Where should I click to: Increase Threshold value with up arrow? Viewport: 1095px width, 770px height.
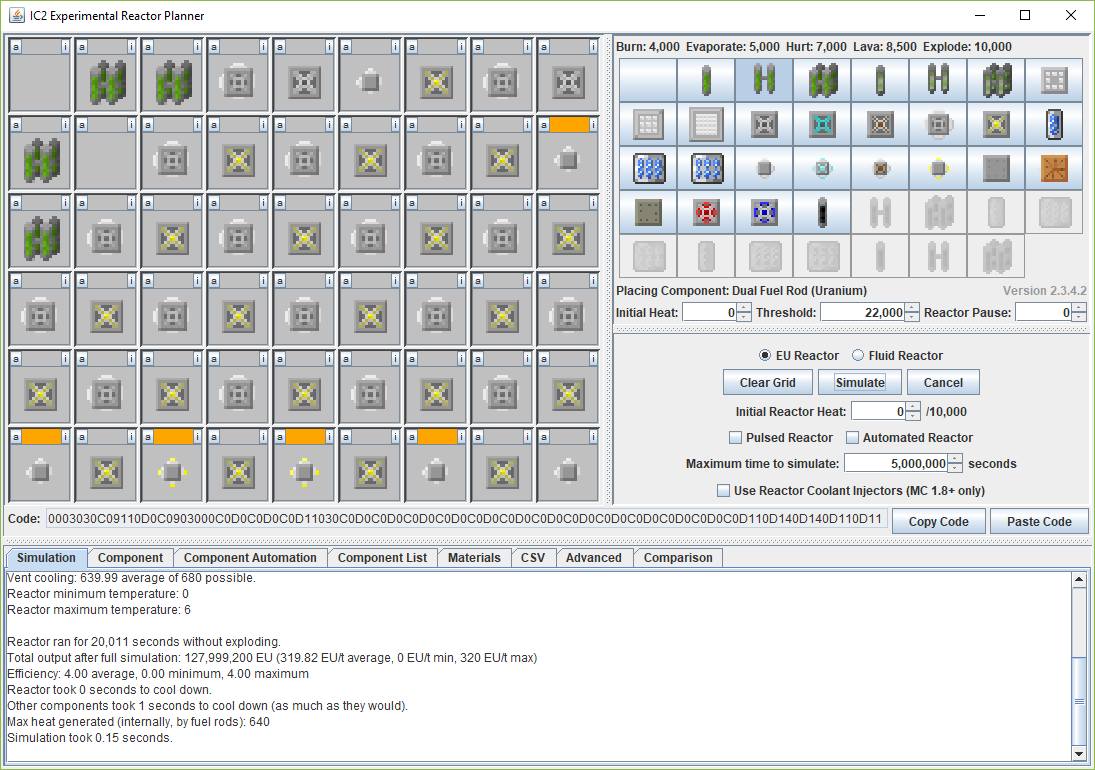[x=912, y=308]
